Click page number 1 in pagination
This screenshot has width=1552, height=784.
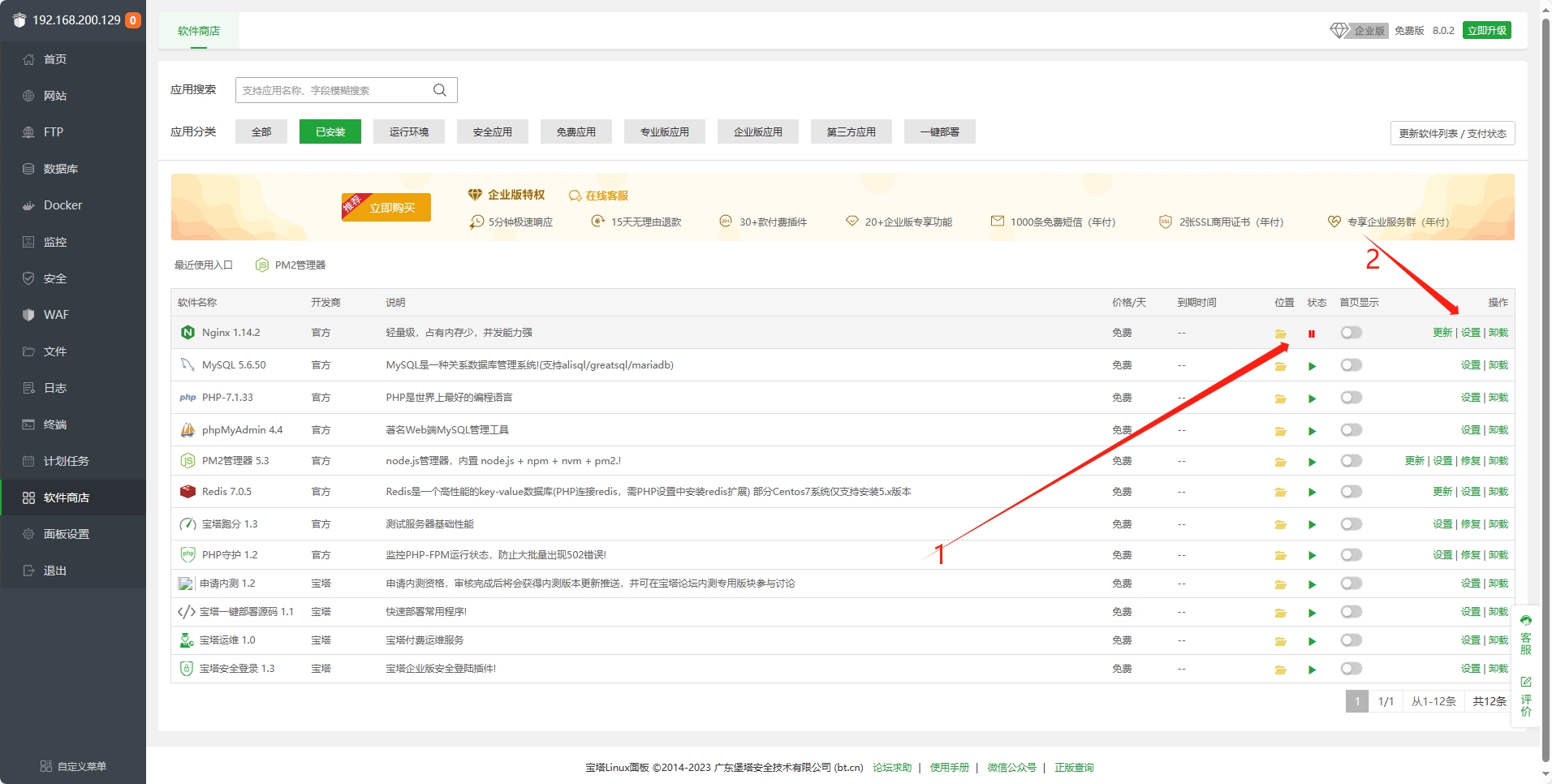(1357, 701)
